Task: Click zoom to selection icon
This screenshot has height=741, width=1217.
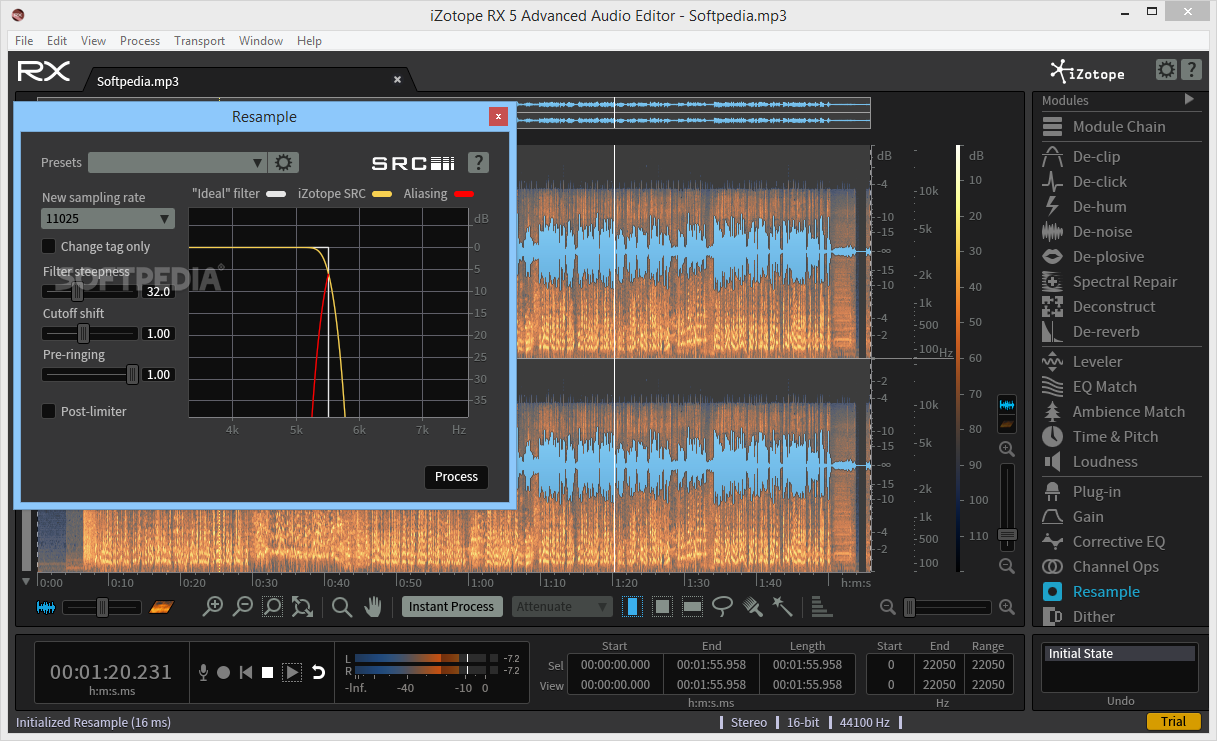Action: [x=272, y=606]
